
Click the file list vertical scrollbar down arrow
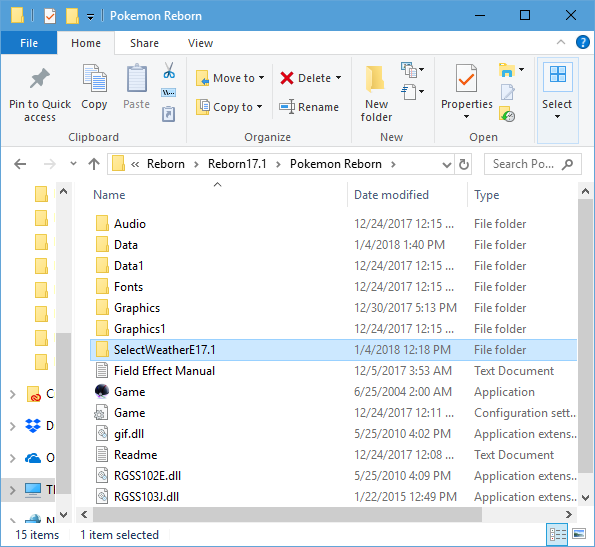(x=586, y=498)
